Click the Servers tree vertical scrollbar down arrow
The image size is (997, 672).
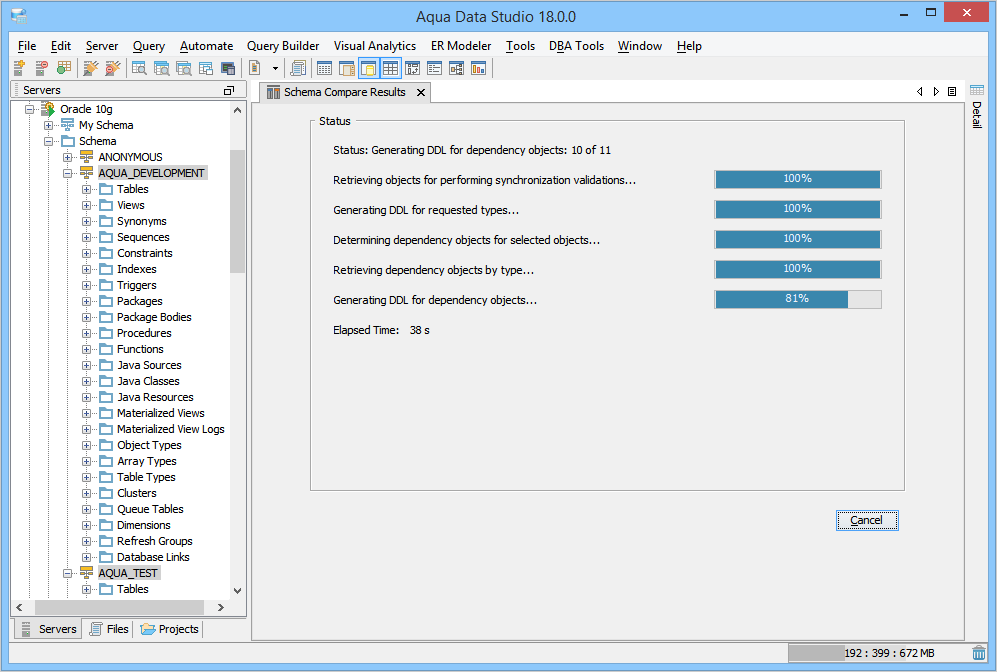pos(237,590)
